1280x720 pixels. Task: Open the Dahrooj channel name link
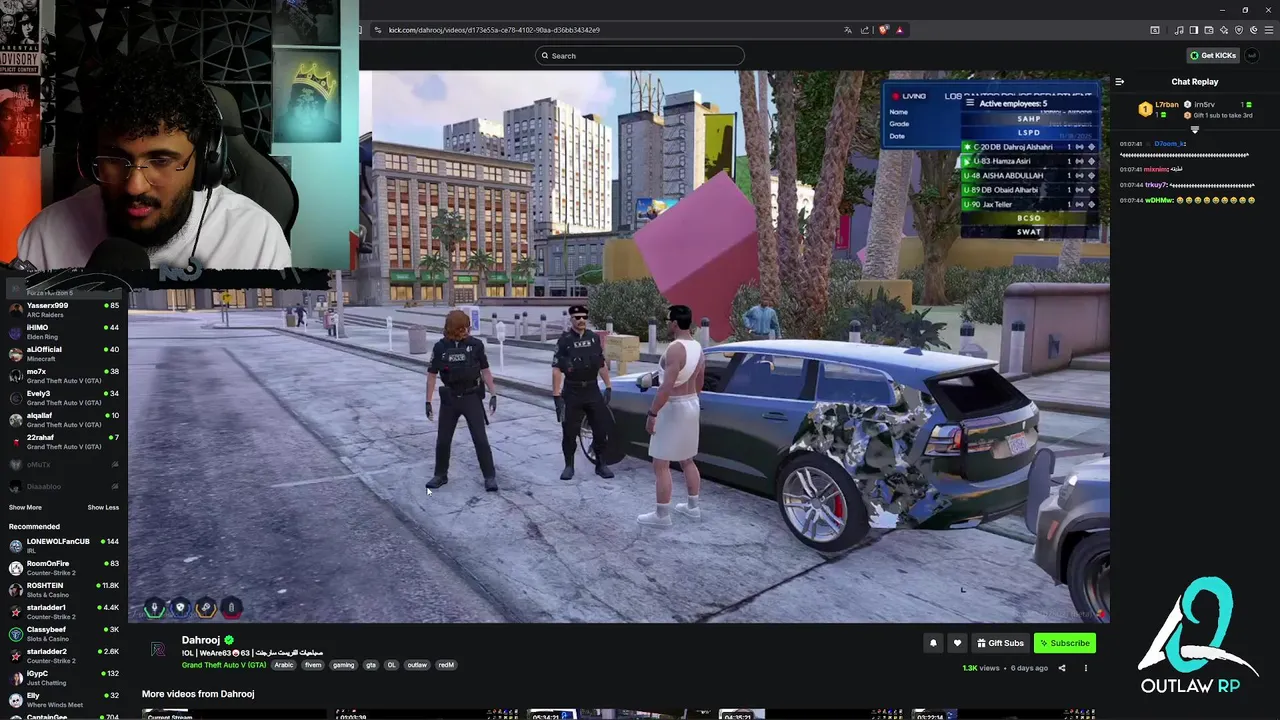click(x=200, y=640)
